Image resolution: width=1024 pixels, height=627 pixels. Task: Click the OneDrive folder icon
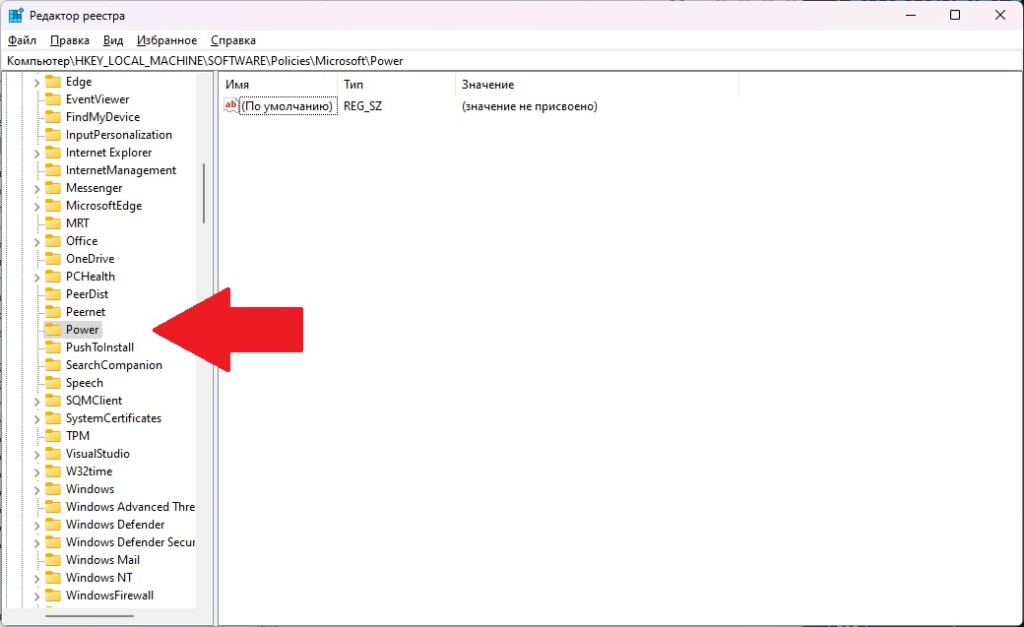[x=53, y=259]
